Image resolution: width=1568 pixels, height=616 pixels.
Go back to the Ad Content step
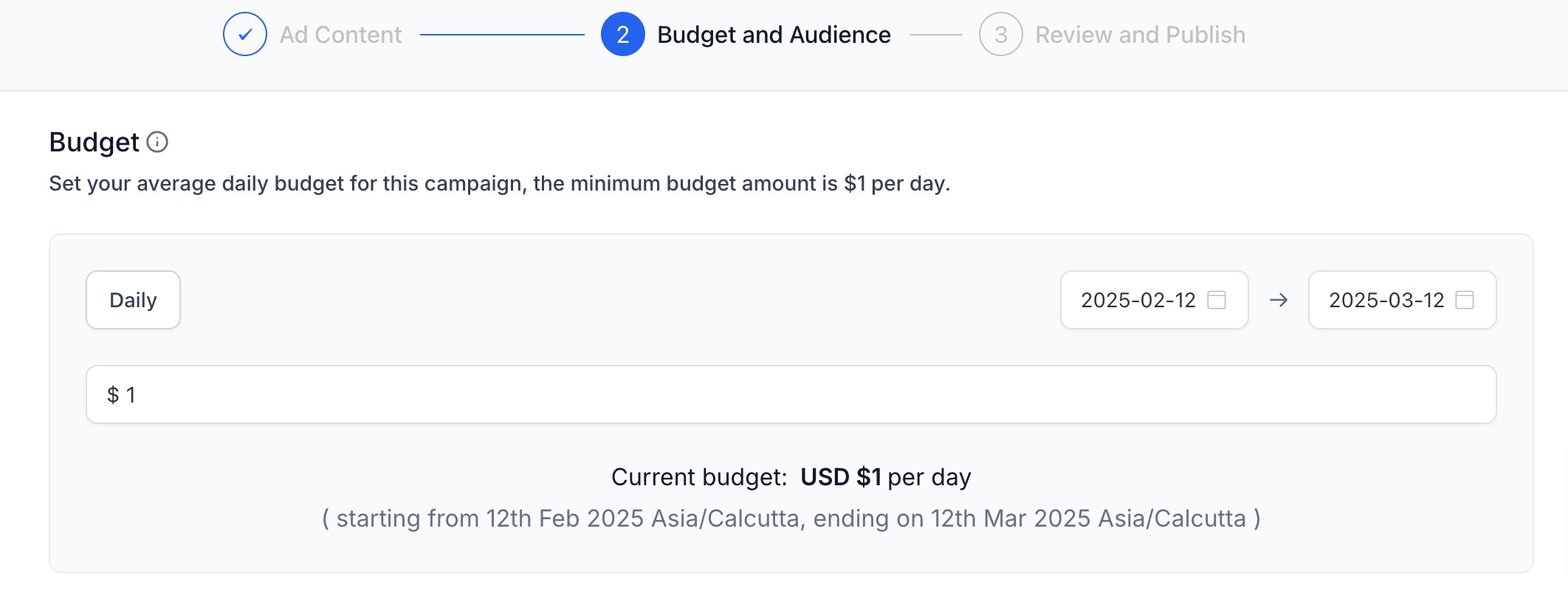coord(340,35)
